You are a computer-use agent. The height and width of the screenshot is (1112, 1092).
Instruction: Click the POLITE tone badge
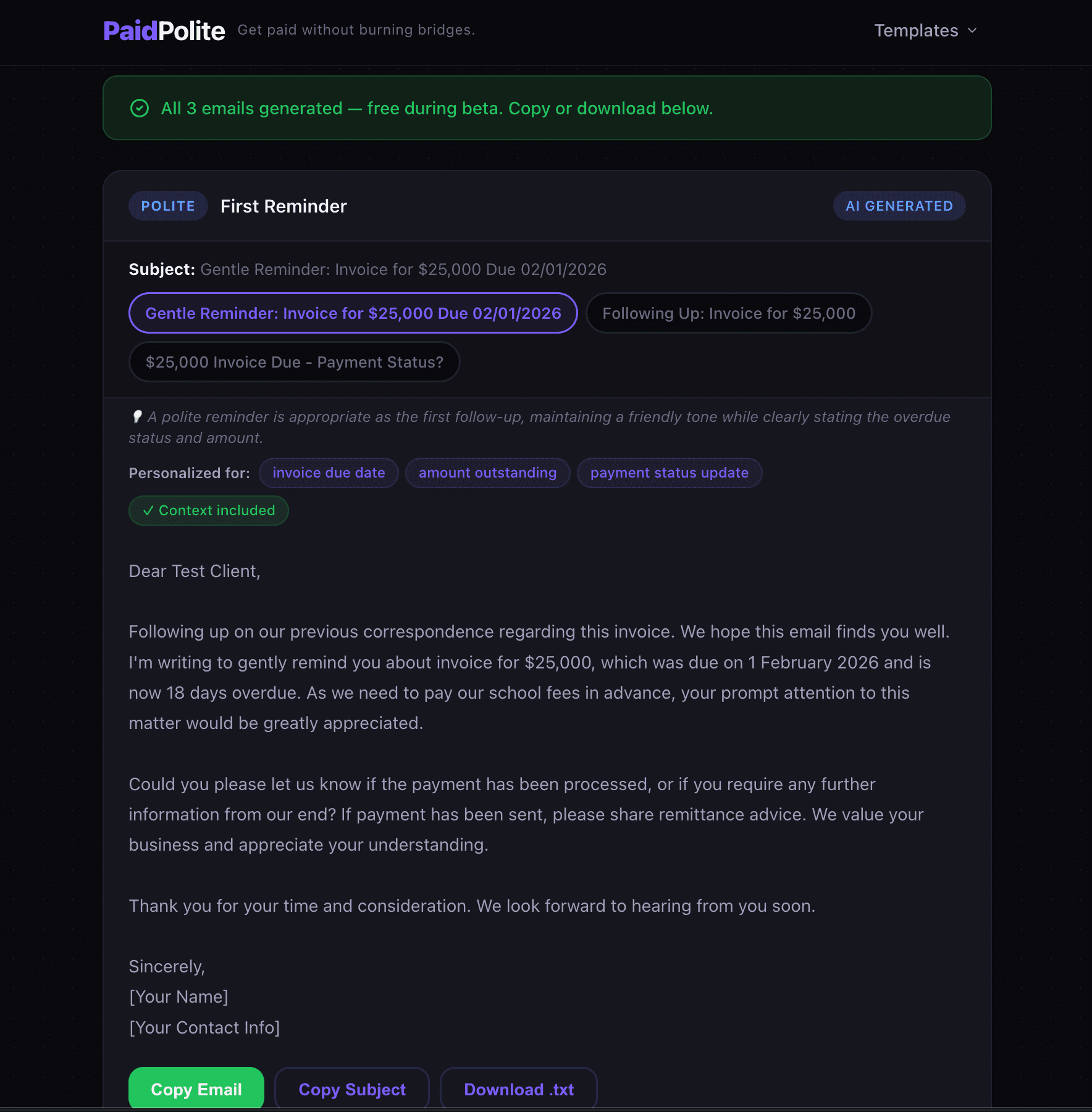pyautogui.click(x=167, y=206)
